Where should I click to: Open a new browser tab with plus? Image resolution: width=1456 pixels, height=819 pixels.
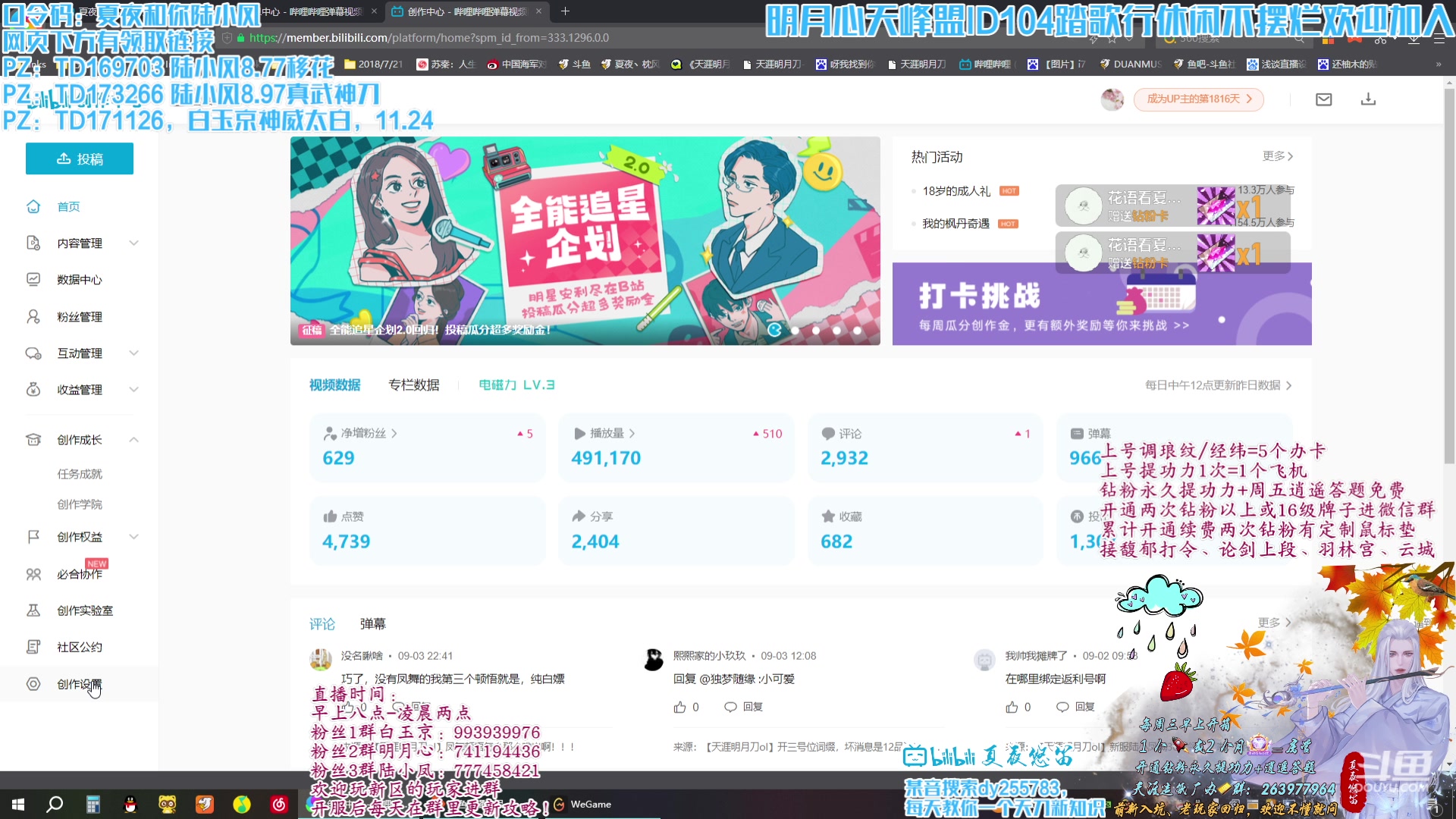565,11
